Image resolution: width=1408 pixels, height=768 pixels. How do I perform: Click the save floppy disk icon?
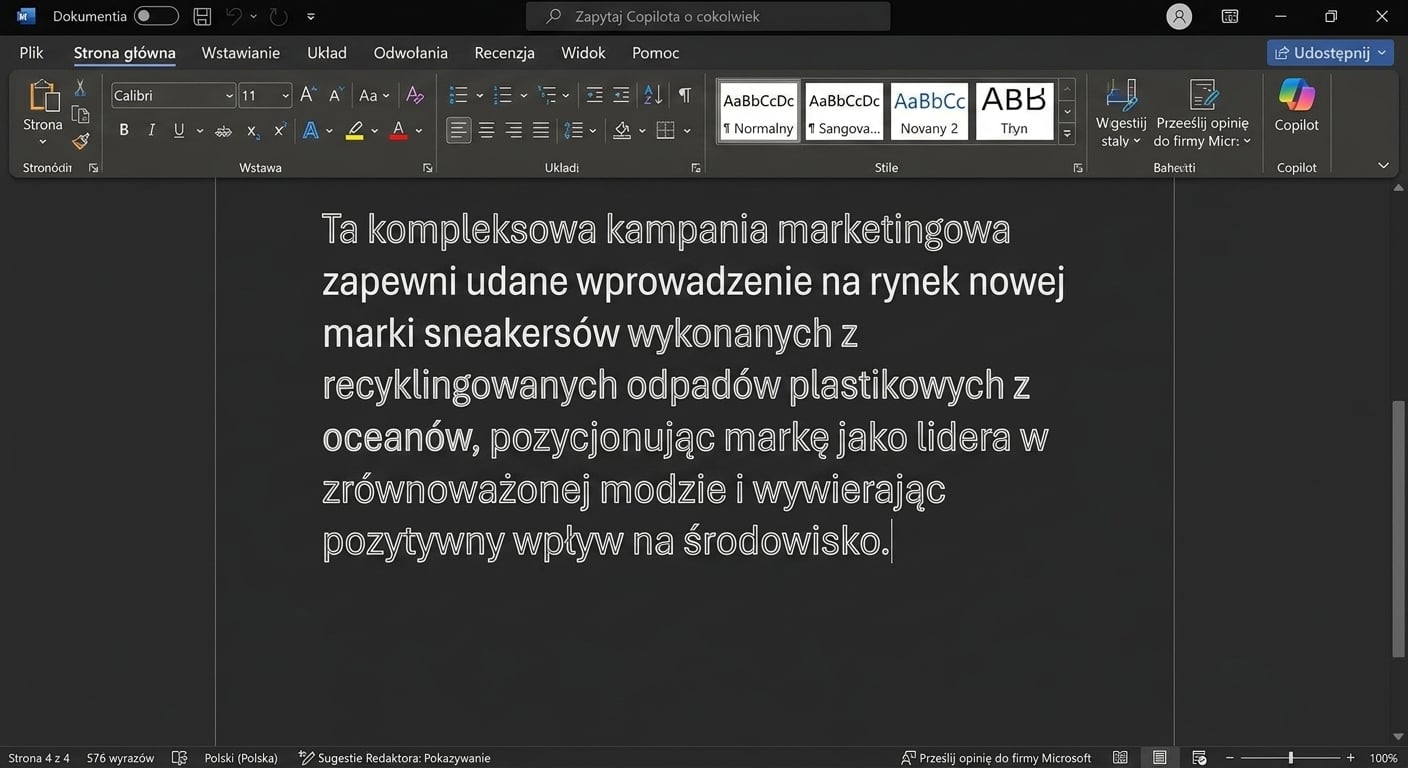coord(202,16)
